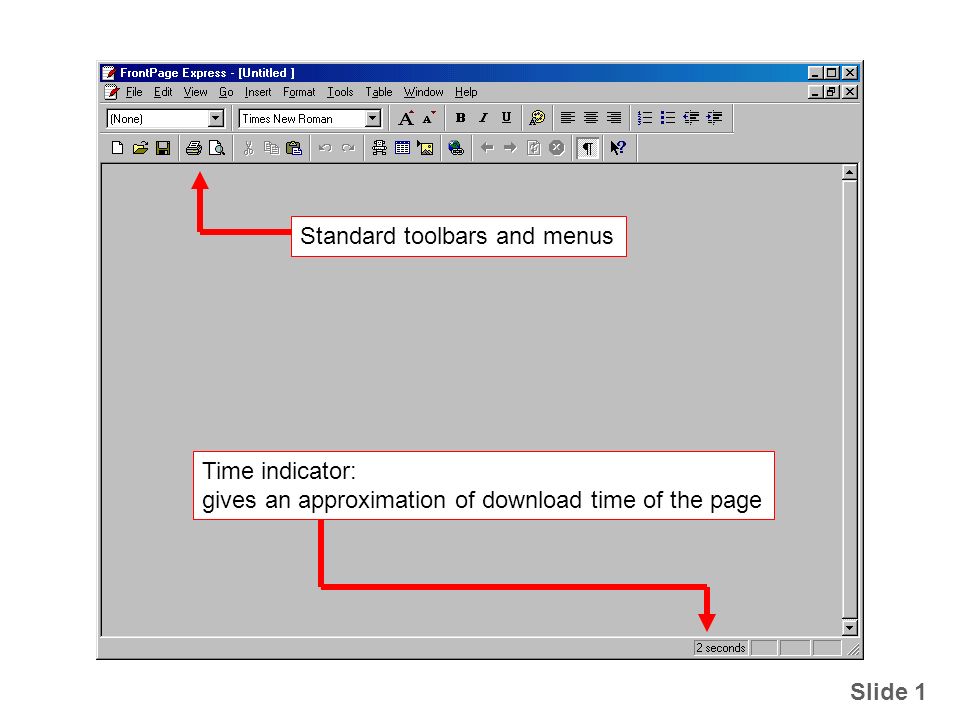Center align the text
Screen dimensions: 960x720
(x=591, y=118)
